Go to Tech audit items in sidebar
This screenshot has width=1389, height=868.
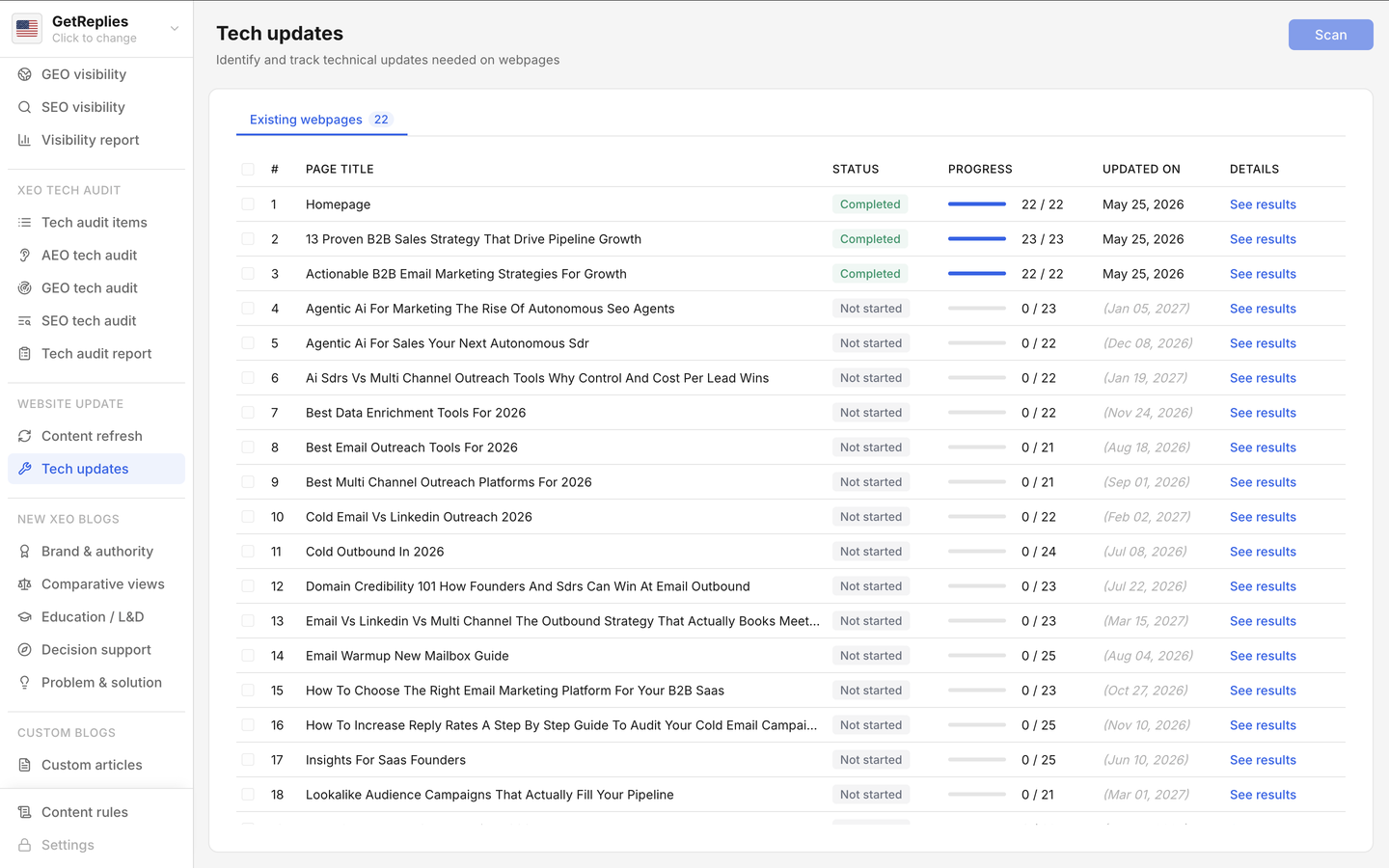click(x=96, y=223)
